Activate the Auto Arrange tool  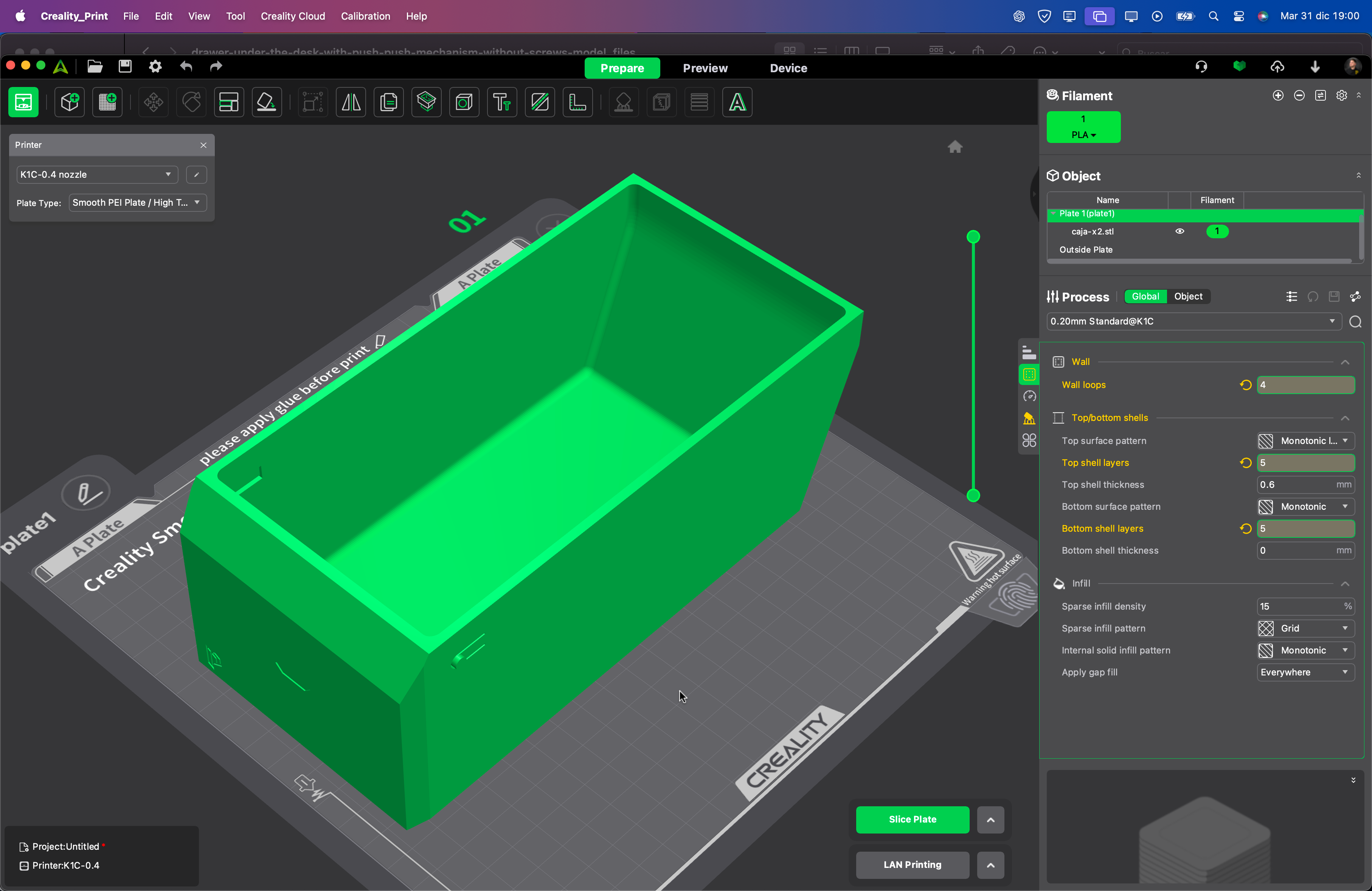point(229,102)
